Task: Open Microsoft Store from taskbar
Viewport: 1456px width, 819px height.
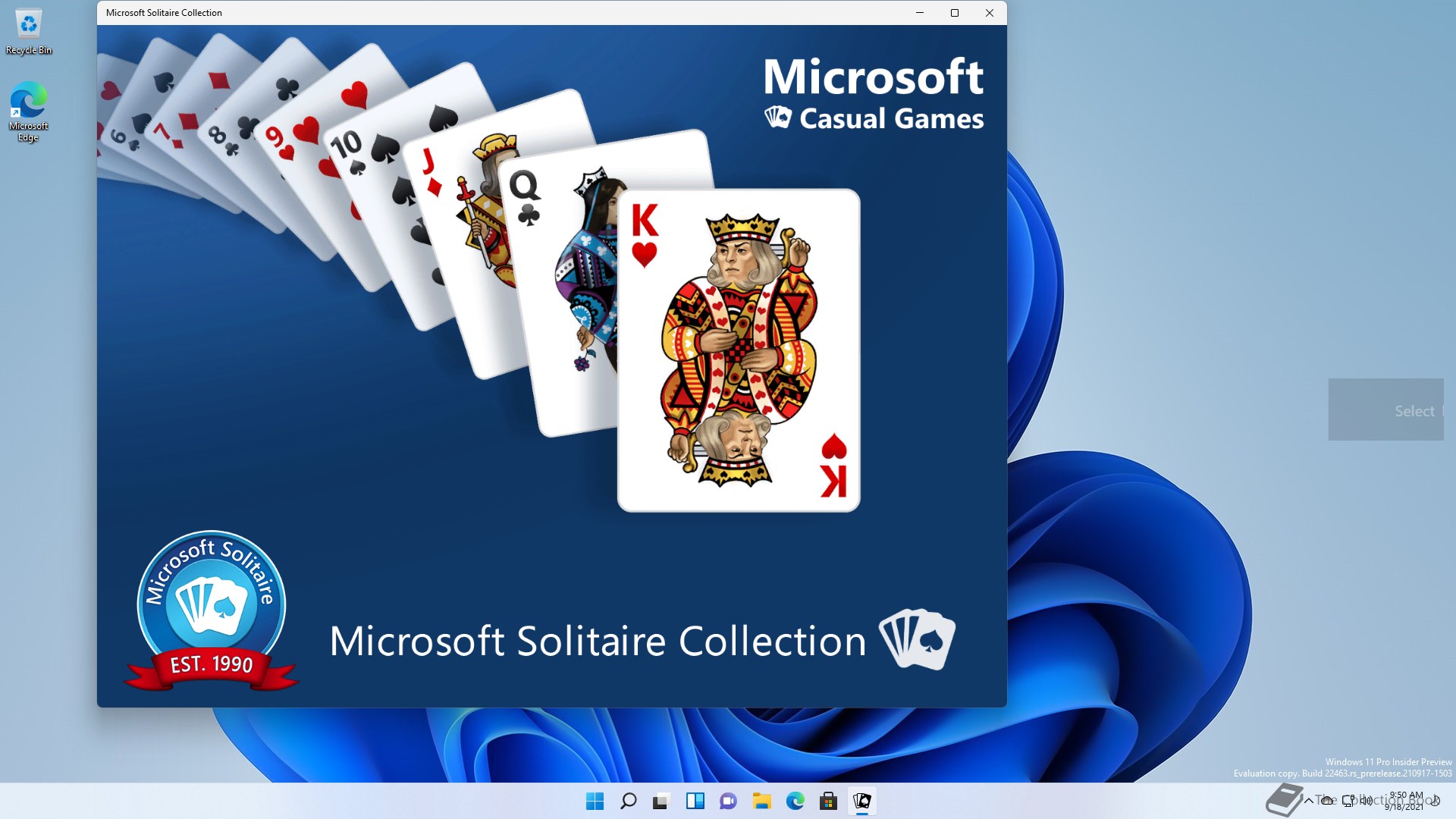Action: click(x=828, y=801)
